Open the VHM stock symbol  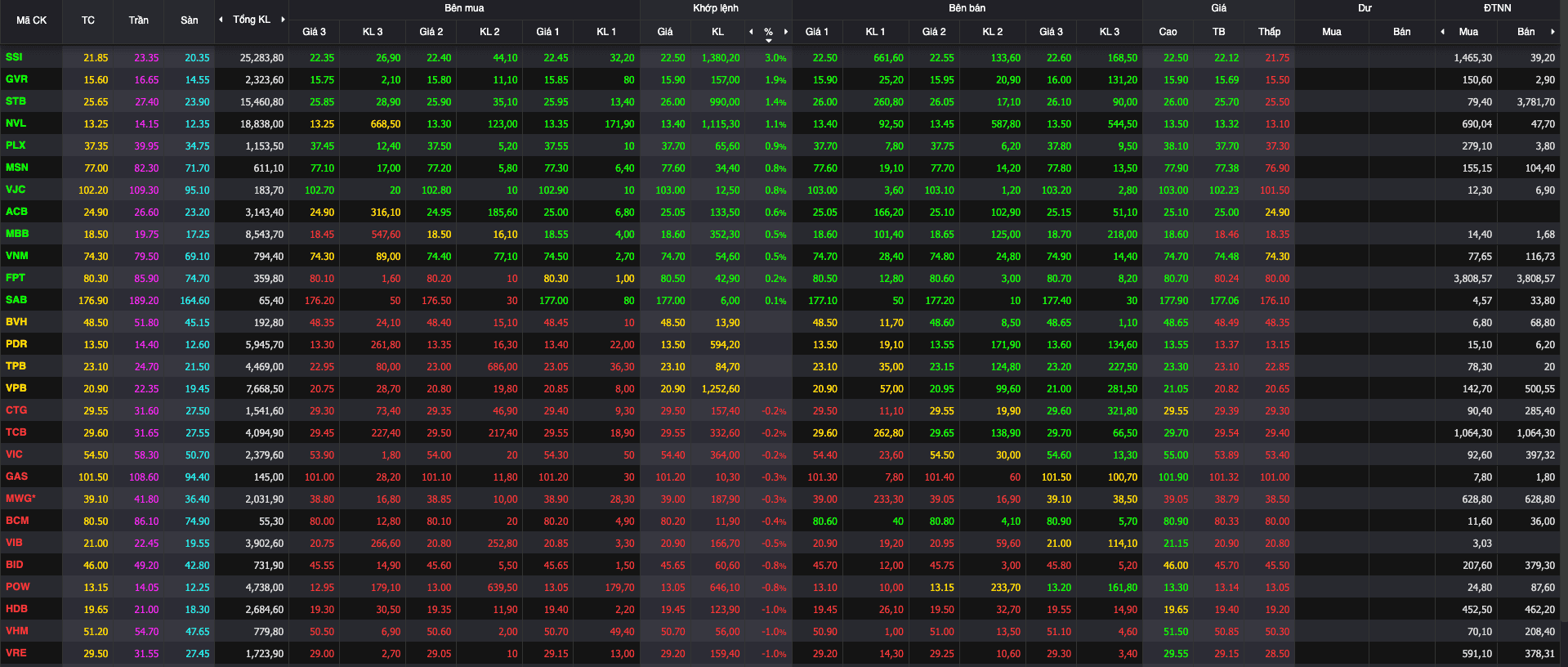[17, 631]
